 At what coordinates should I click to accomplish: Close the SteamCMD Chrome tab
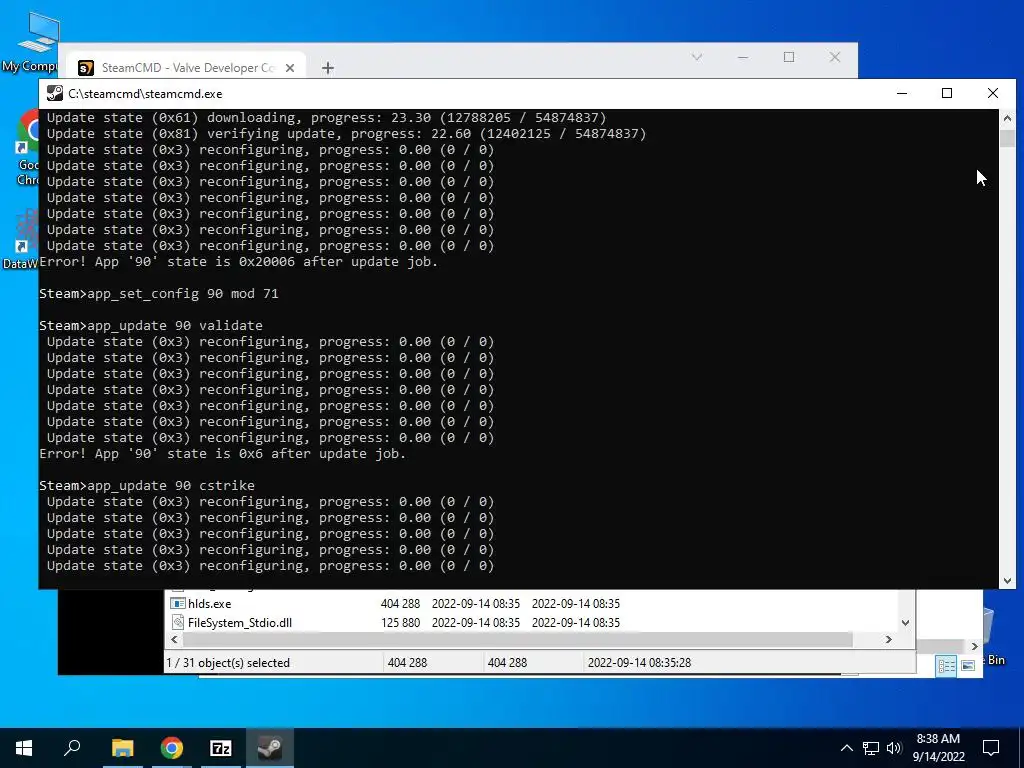[290, 68]
